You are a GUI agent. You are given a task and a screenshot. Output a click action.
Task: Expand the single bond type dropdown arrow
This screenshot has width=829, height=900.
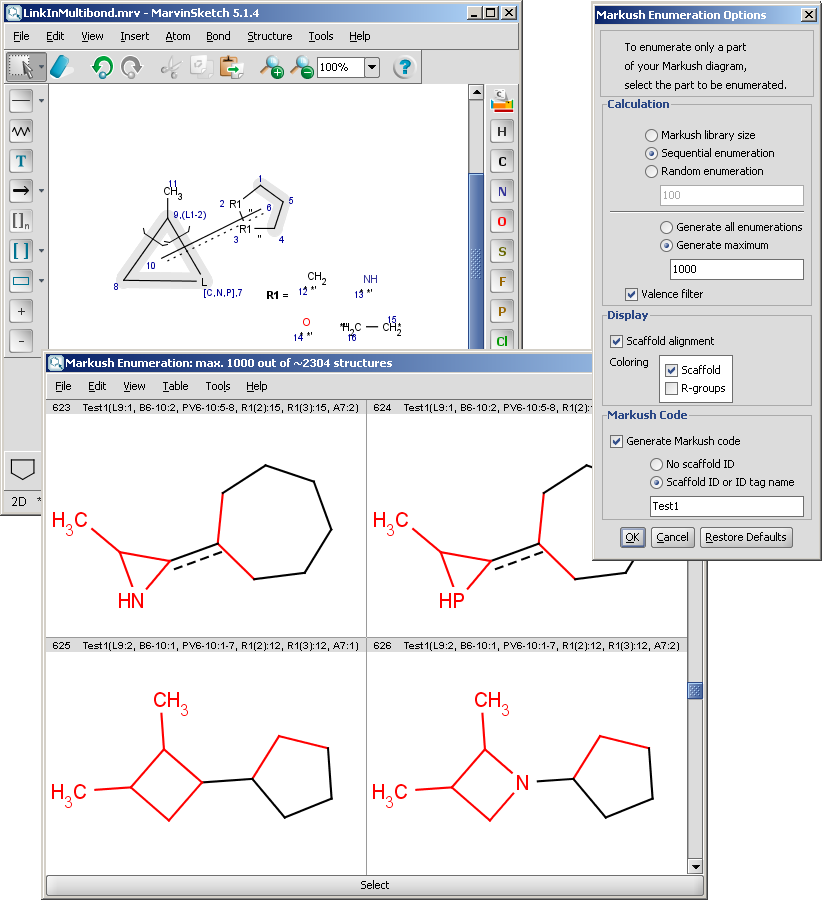coord(42,101)
